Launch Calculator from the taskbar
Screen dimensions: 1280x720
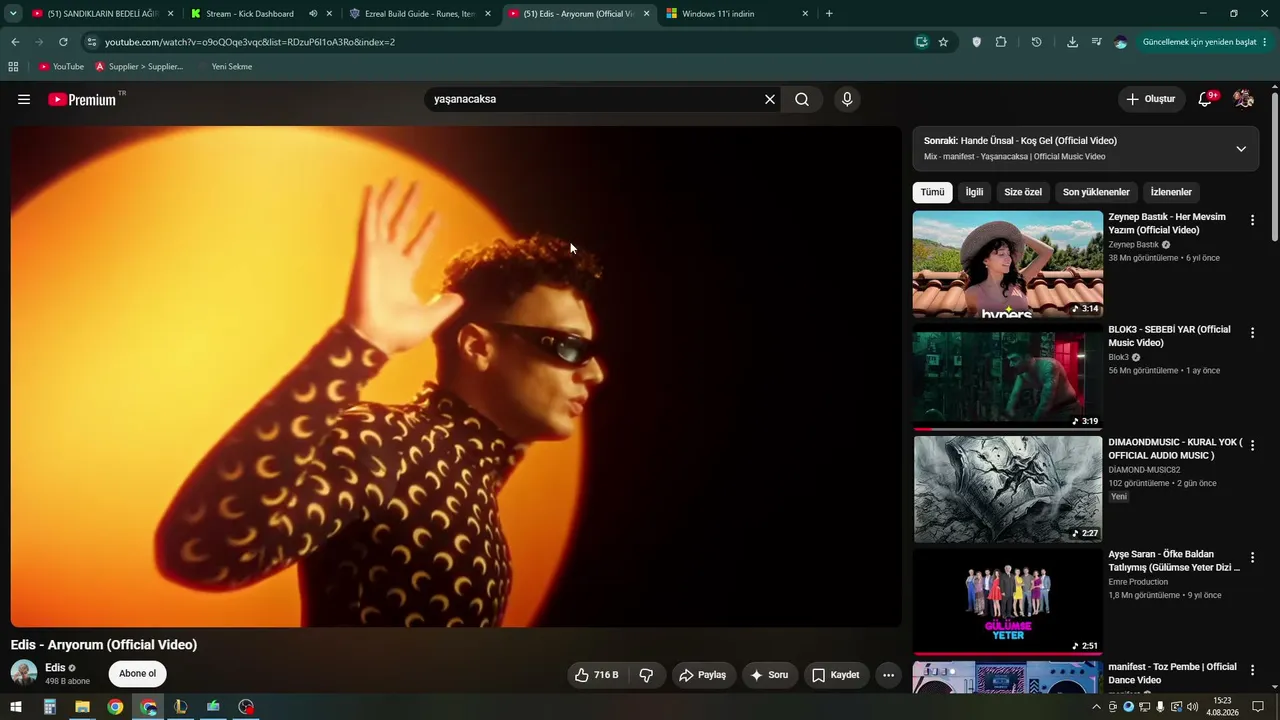[x=49, y=707]
